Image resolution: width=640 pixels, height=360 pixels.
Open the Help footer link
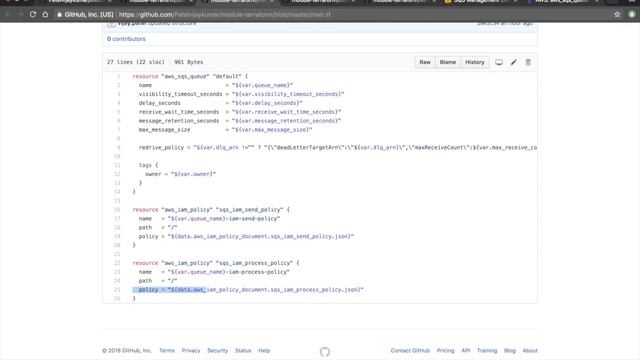(x=264, y=351)
